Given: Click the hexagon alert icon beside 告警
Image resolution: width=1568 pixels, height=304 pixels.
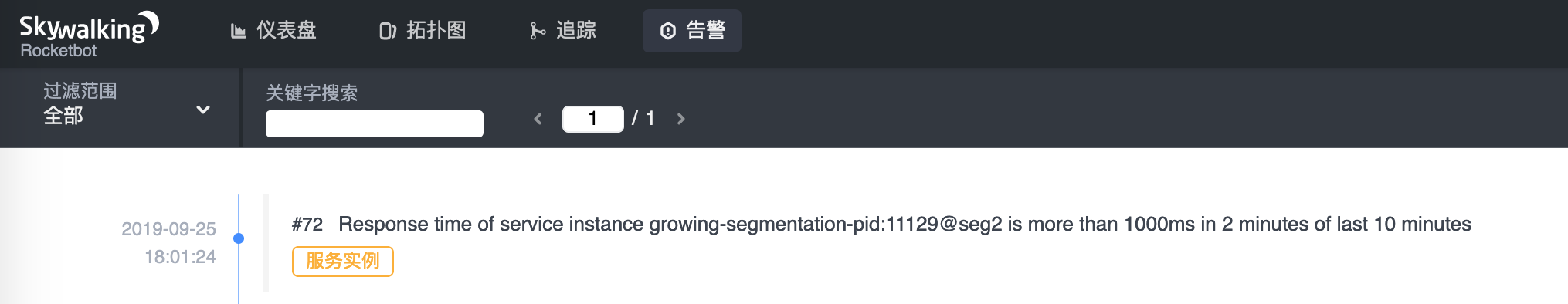Looking at the screenshot, I should tap(668, 31).
